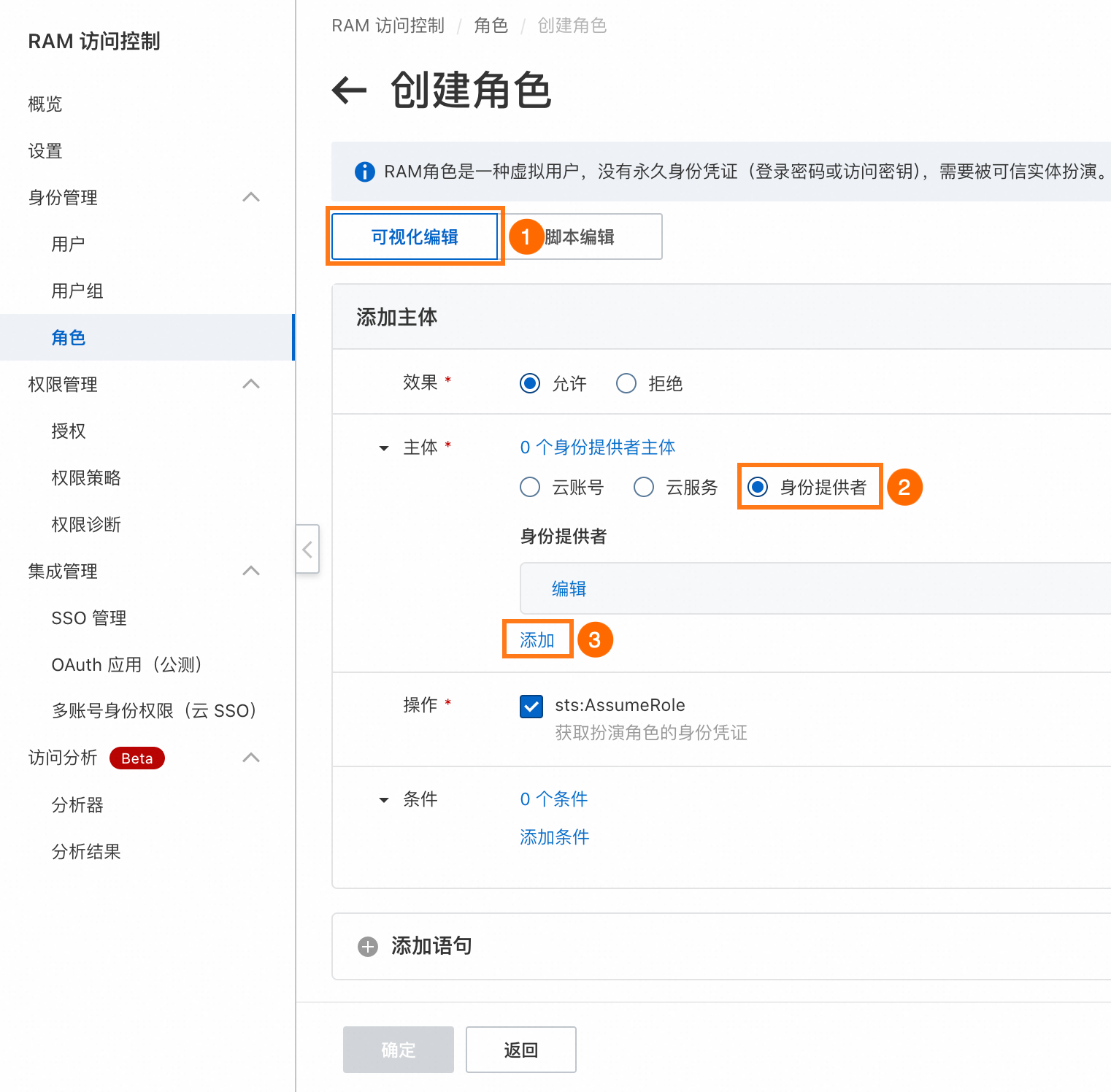The image size is (1111, 1092).
Task: Click the back arrow beside 创建角色
Action: click(349, 91)
